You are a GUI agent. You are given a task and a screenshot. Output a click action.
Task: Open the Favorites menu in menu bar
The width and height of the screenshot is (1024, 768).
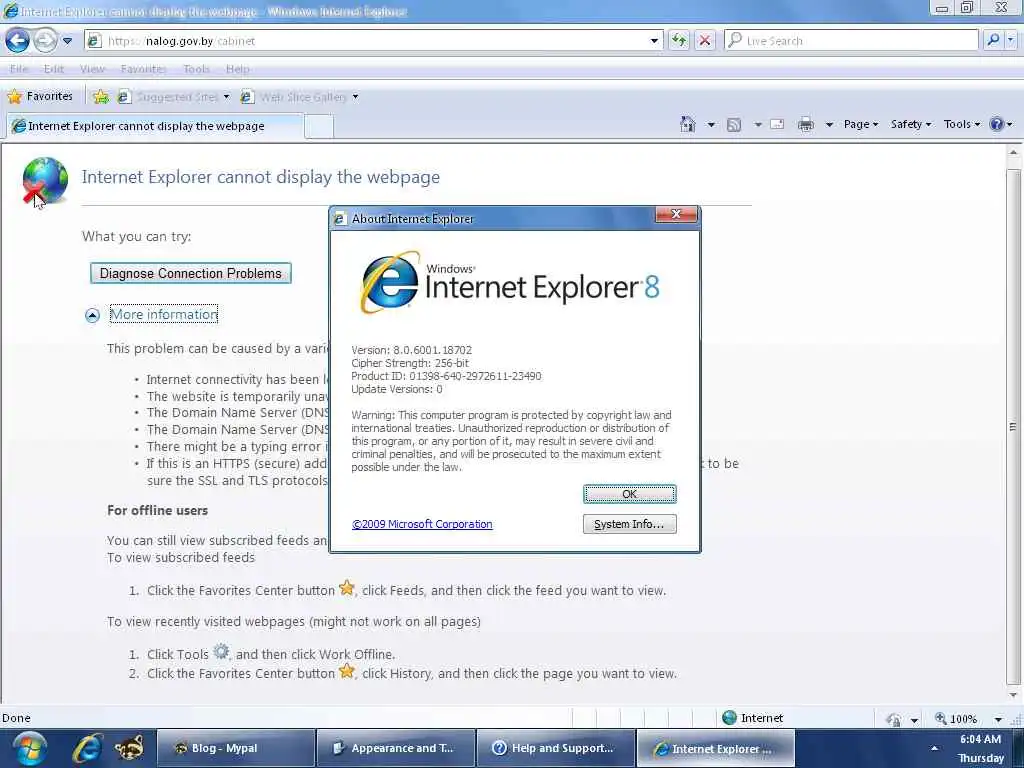pos(143,69)
